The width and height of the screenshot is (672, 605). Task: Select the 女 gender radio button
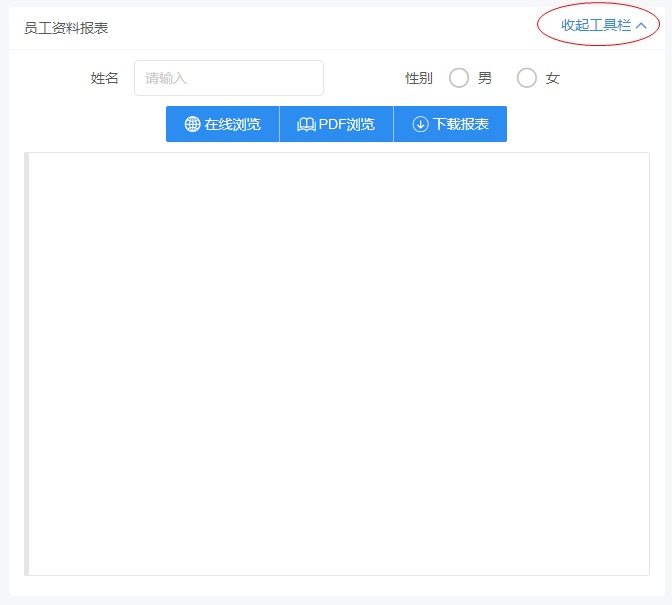pyautogui.click(x=526, y=78)
